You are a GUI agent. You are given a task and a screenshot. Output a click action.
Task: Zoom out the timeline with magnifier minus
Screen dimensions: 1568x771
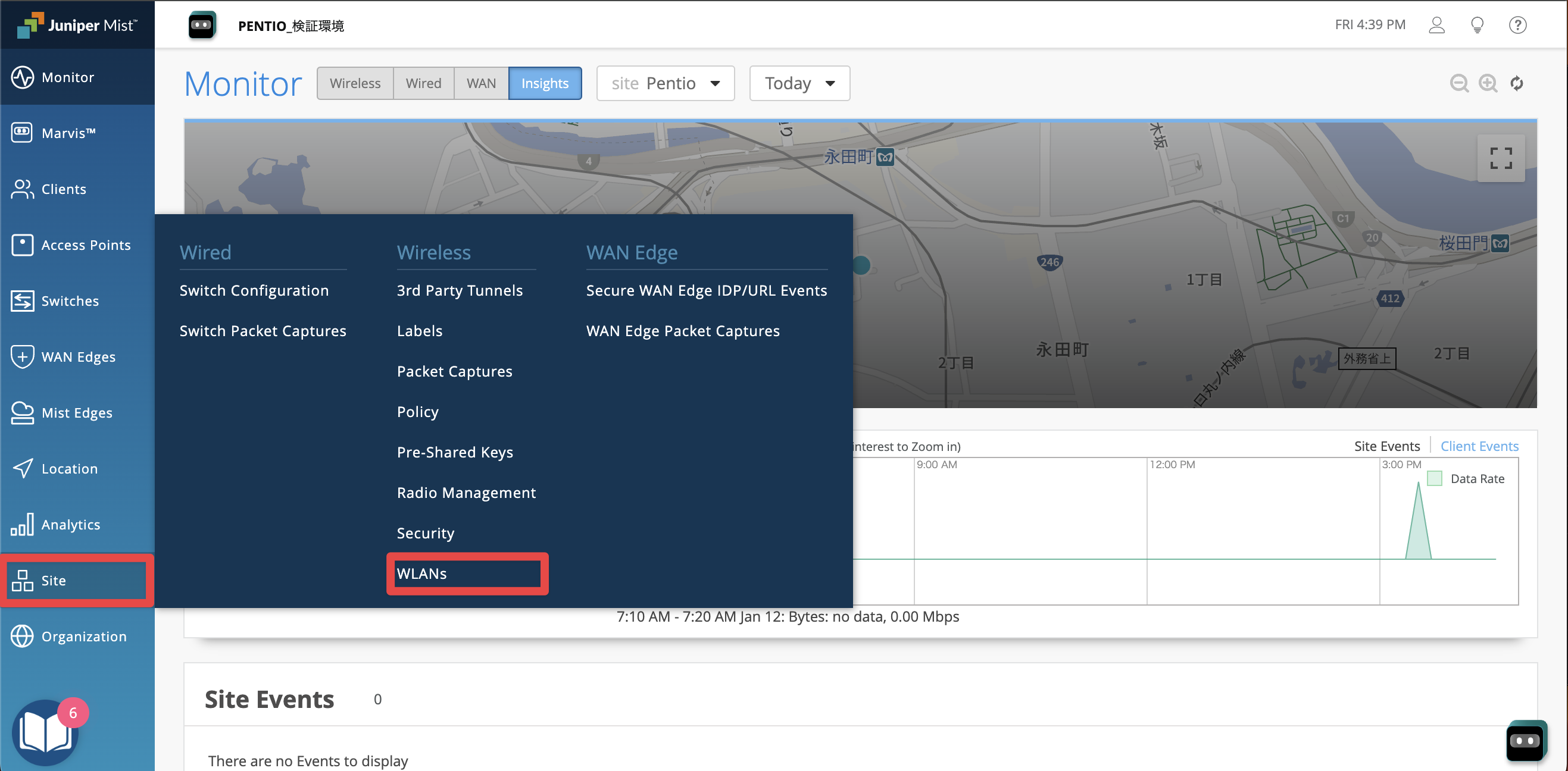[x=1459, y=83]
